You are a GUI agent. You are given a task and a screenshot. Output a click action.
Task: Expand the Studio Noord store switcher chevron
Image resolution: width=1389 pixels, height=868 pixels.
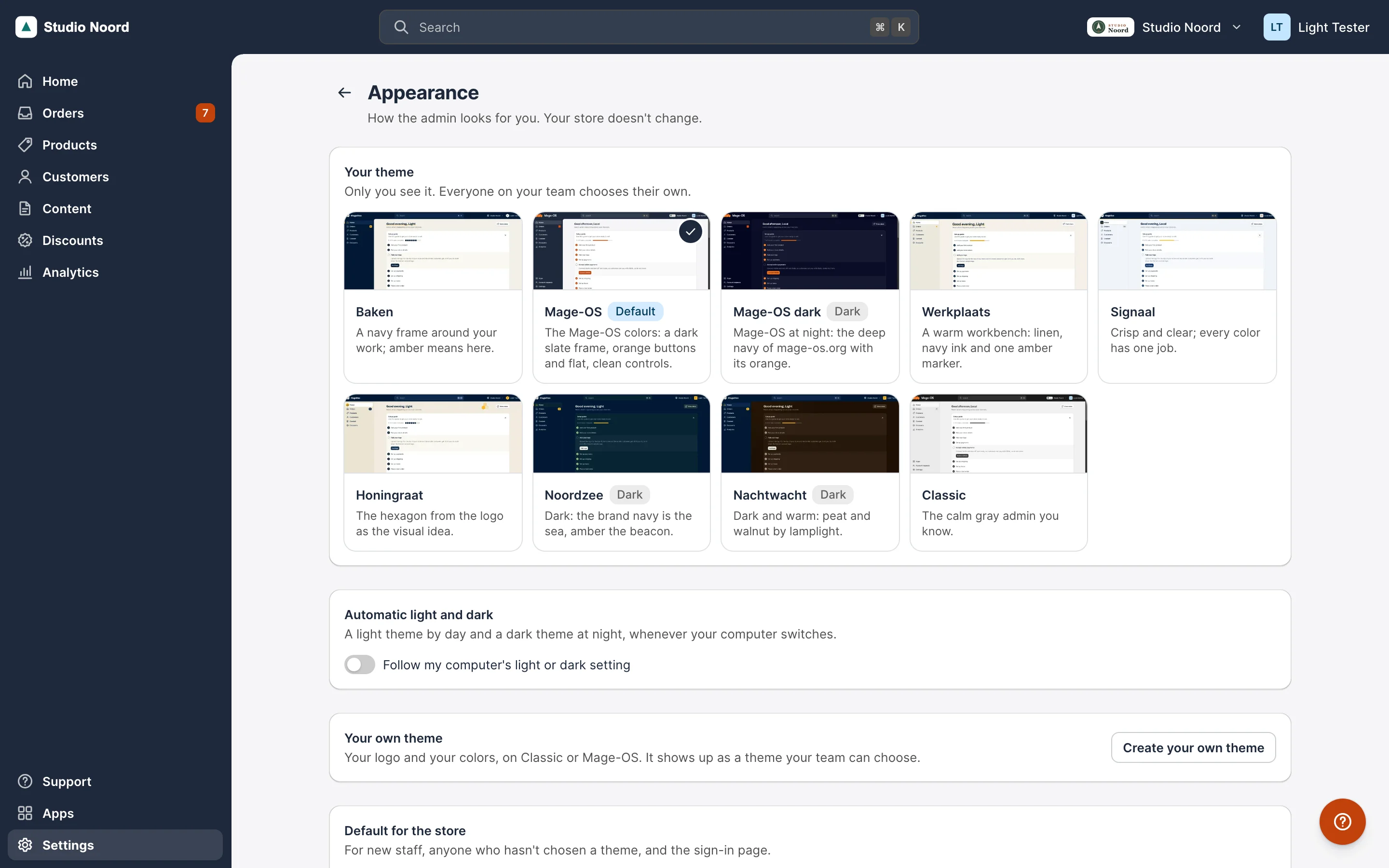point(1237,27)
